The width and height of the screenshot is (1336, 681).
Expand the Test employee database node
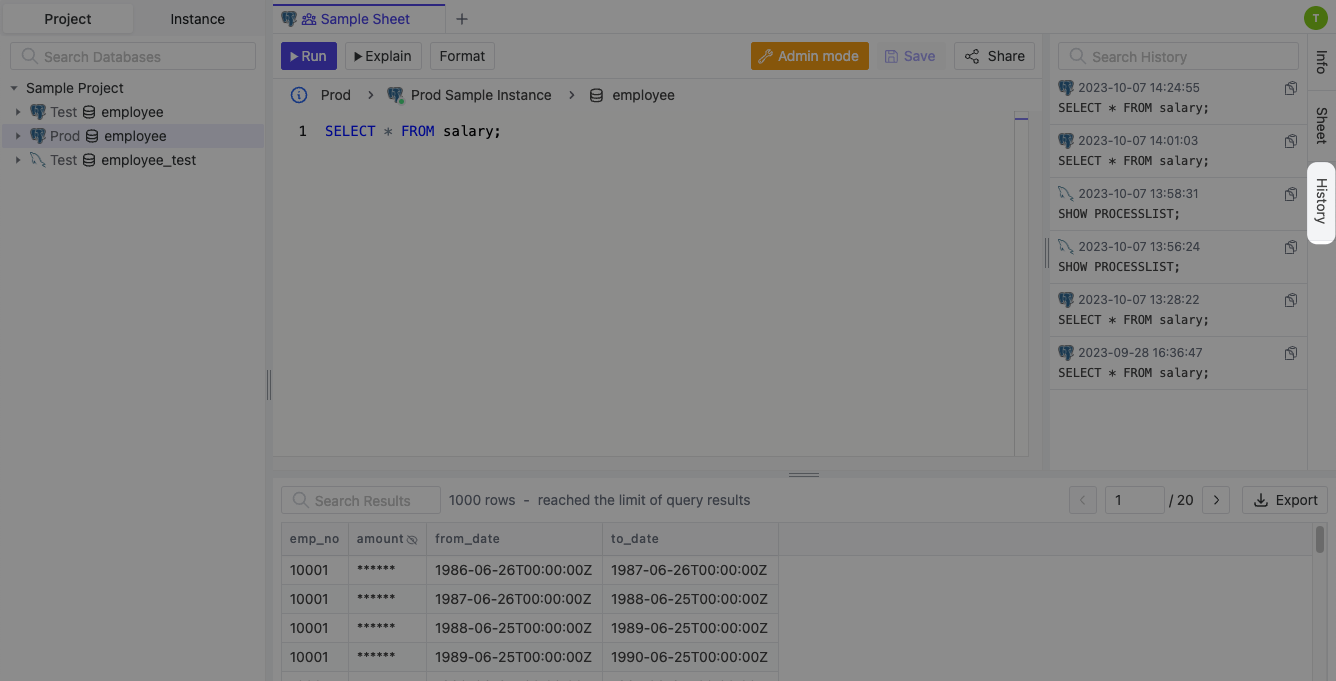point(18,112)
